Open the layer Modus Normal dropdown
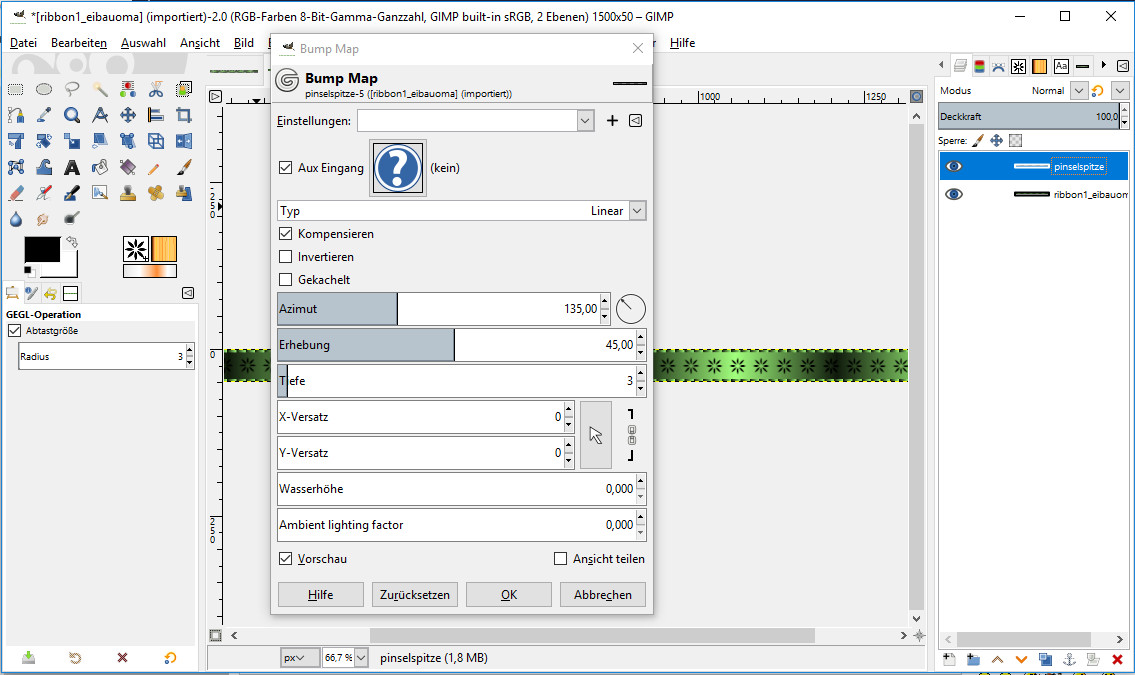 [x=1078, y=91]
